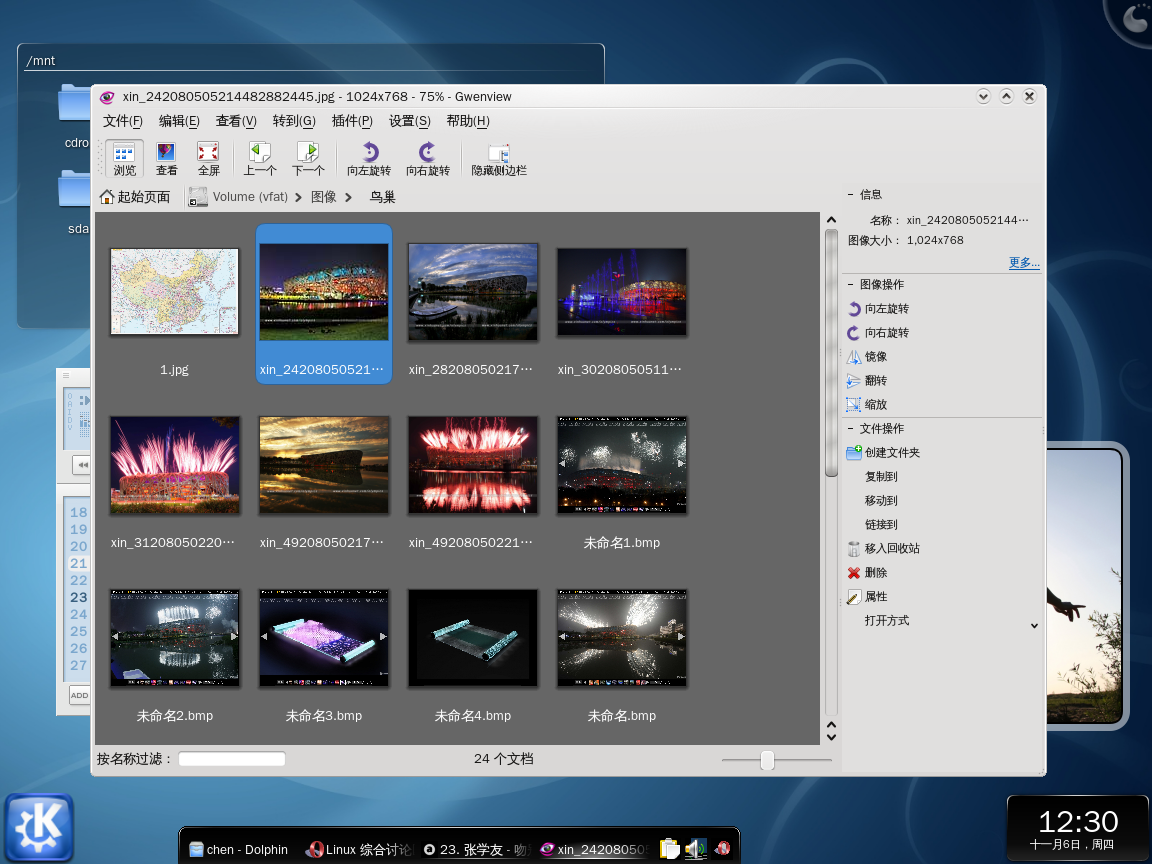The width and height of the screenshot is (1152, 864).
Task: Expand arrow after 图像 breadcrumb
Action: [348, 197]
